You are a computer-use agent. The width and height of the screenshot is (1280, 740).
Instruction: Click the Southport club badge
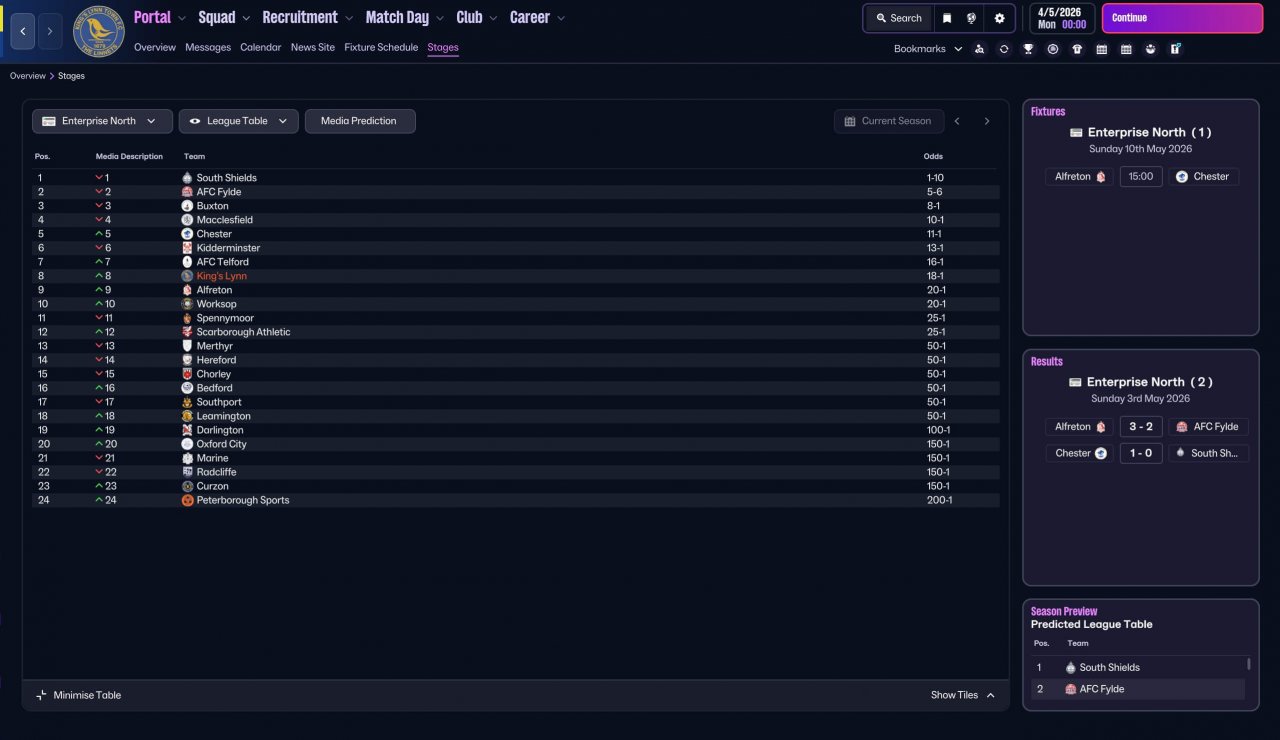(x=187, y=402)
